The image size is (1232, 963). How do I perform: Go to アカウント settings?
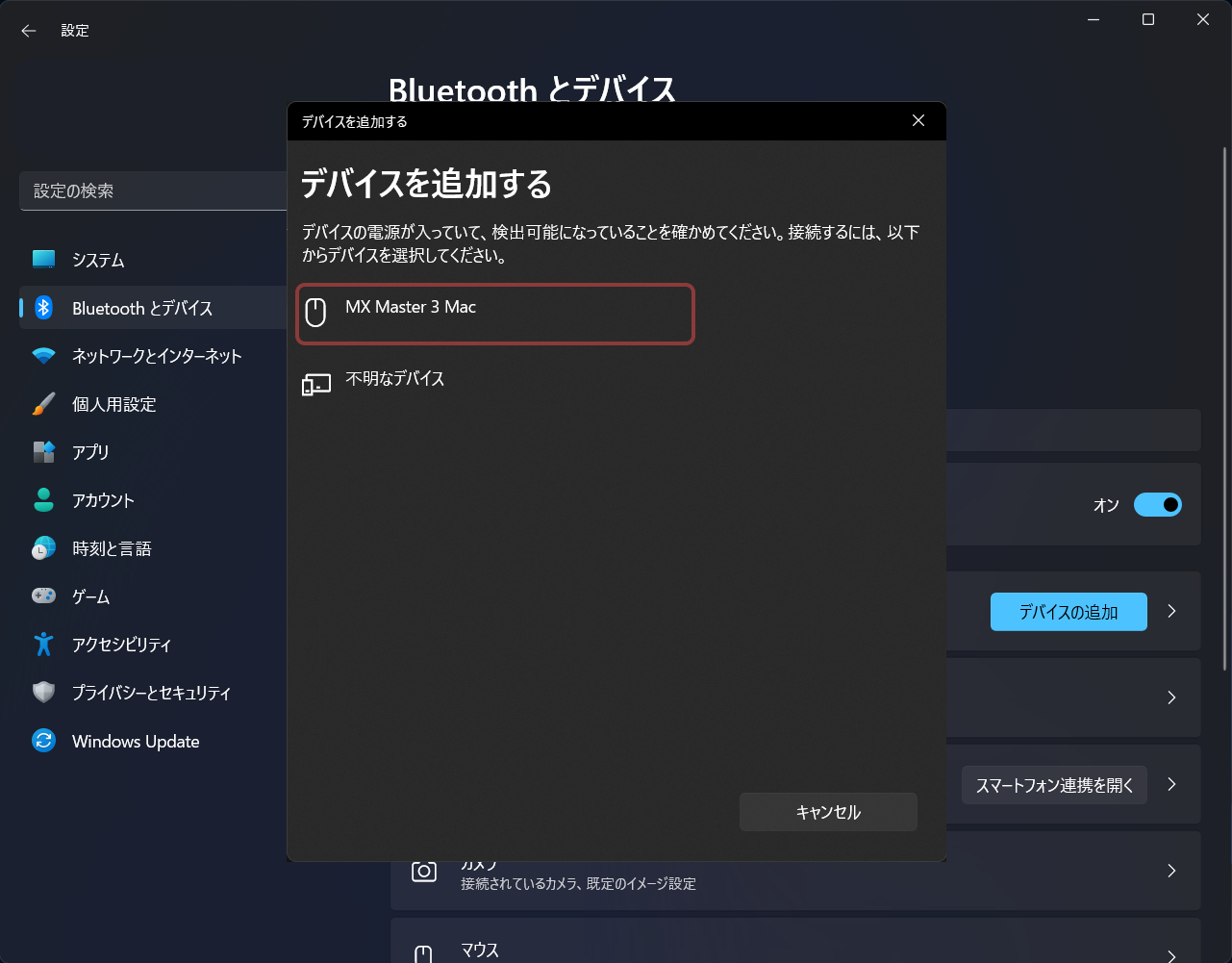coord(103,500)
